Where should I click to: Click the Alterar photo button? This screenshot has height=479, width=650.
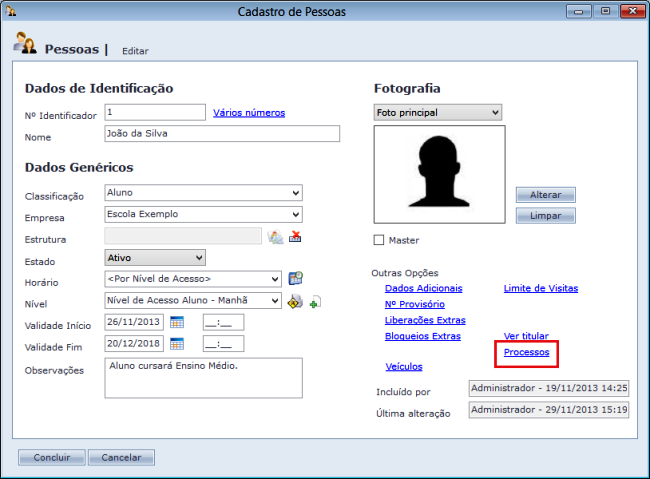click(545, 195)
